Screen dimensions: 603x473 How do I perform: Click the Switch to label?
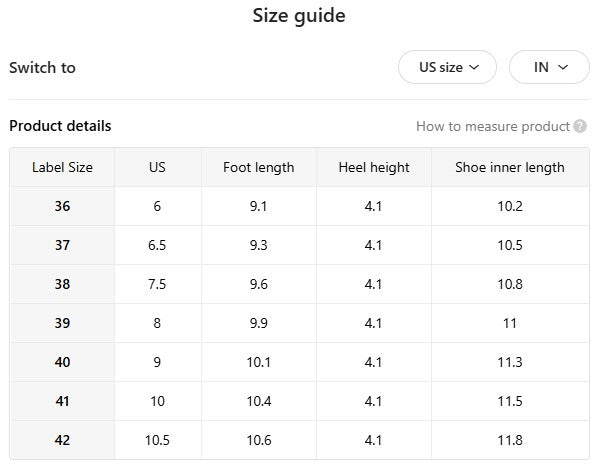(x=42, y=68)
